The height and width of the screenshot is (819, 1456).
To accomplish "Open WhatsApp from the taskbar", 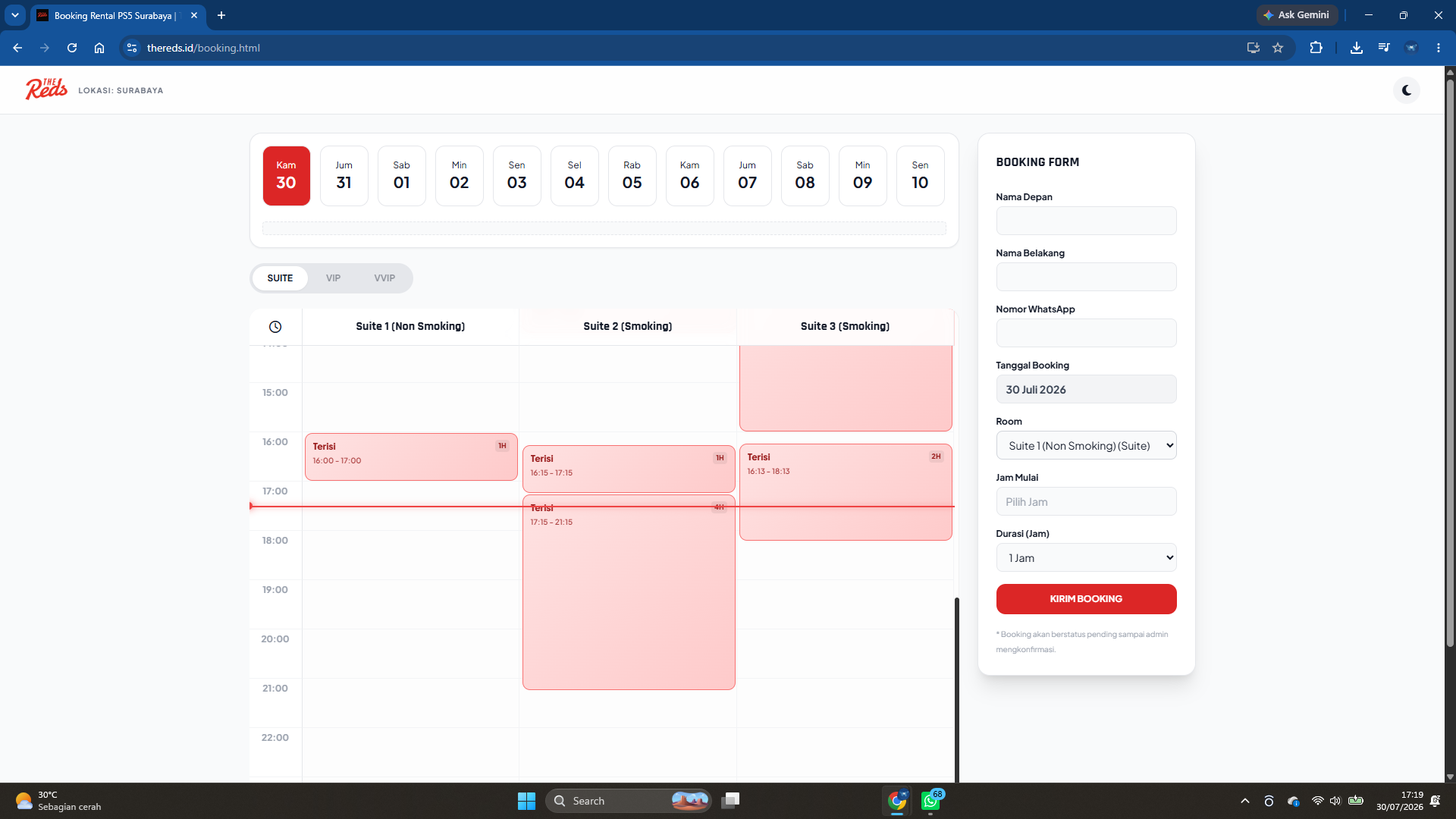I will tap(930, 801).
